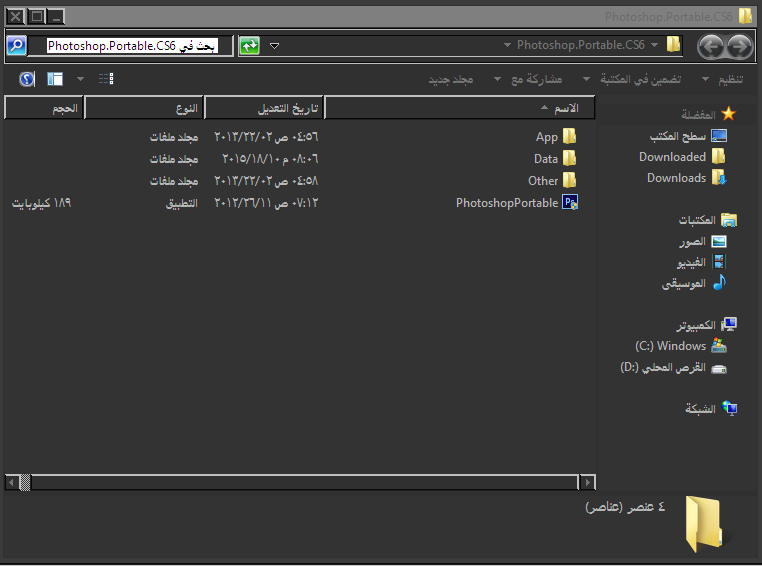Select الشبكة network in sidebar
The height and width of the screenshot is (566, 762).
tap(700, 409)
